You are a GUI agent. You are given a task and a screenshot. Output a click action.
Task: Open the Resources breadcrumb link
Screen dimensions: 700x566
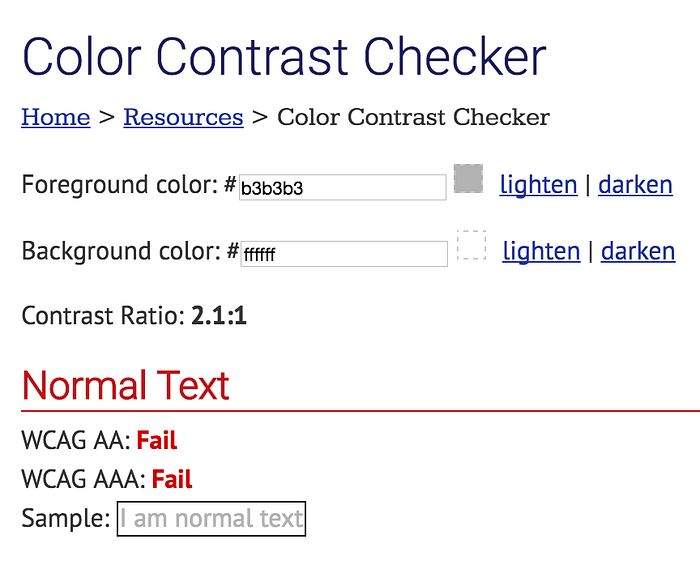coord(183,117)
